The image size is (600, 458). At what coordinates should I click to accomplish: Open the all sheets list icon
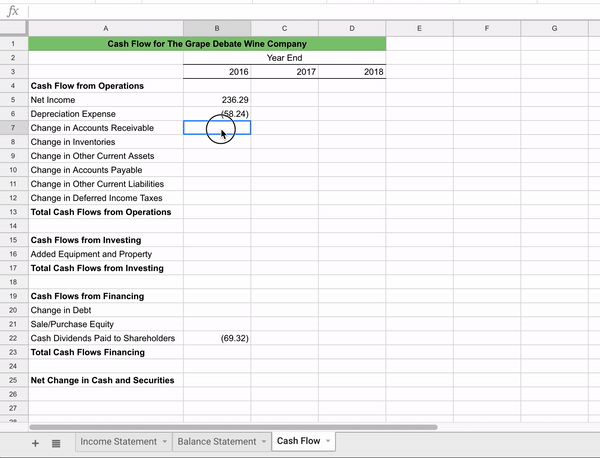pyautogui.click(x=56, y=443)
